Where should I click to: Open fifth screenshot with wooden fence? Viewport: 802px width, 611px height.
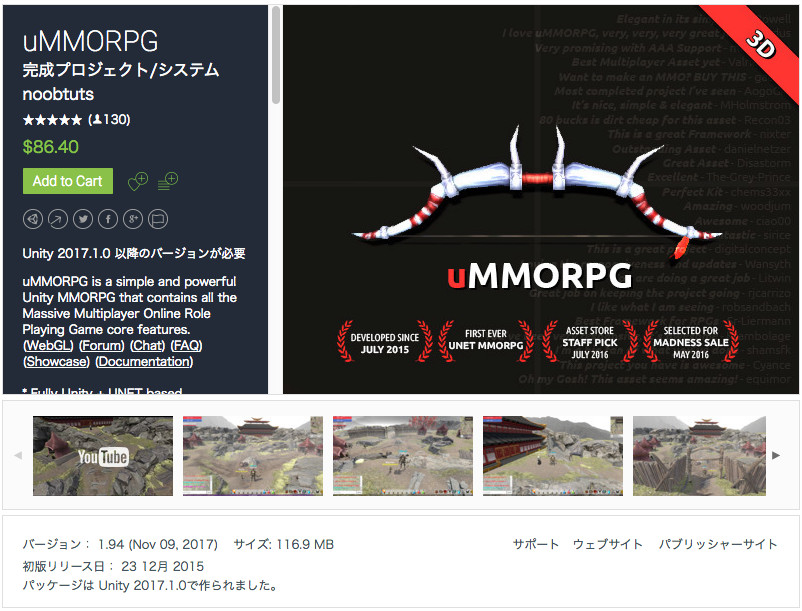(x=699, y=456)
